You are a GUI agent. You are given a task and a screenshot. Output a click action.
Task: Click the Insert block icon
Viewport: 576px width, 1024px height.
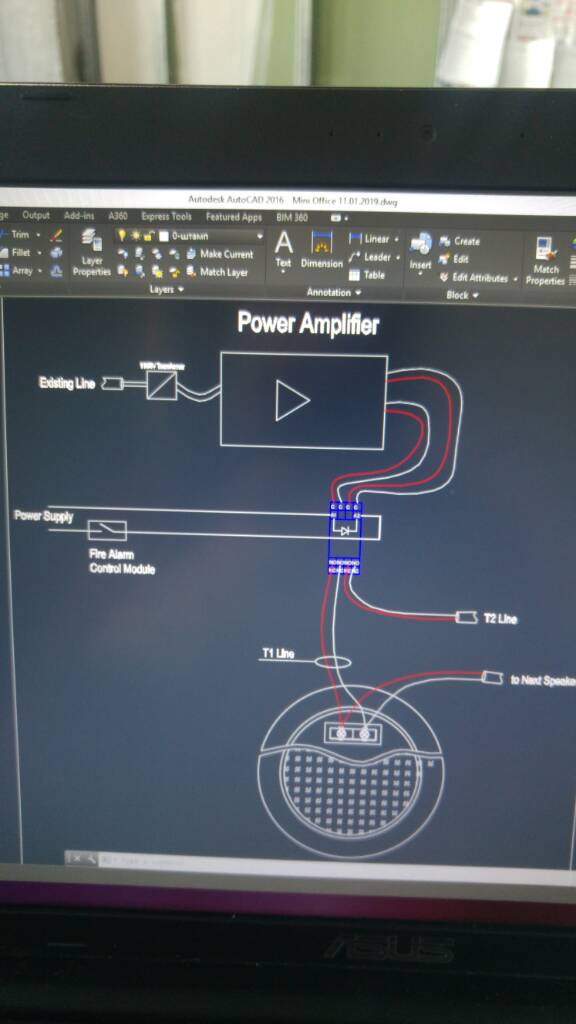point(421,251)
